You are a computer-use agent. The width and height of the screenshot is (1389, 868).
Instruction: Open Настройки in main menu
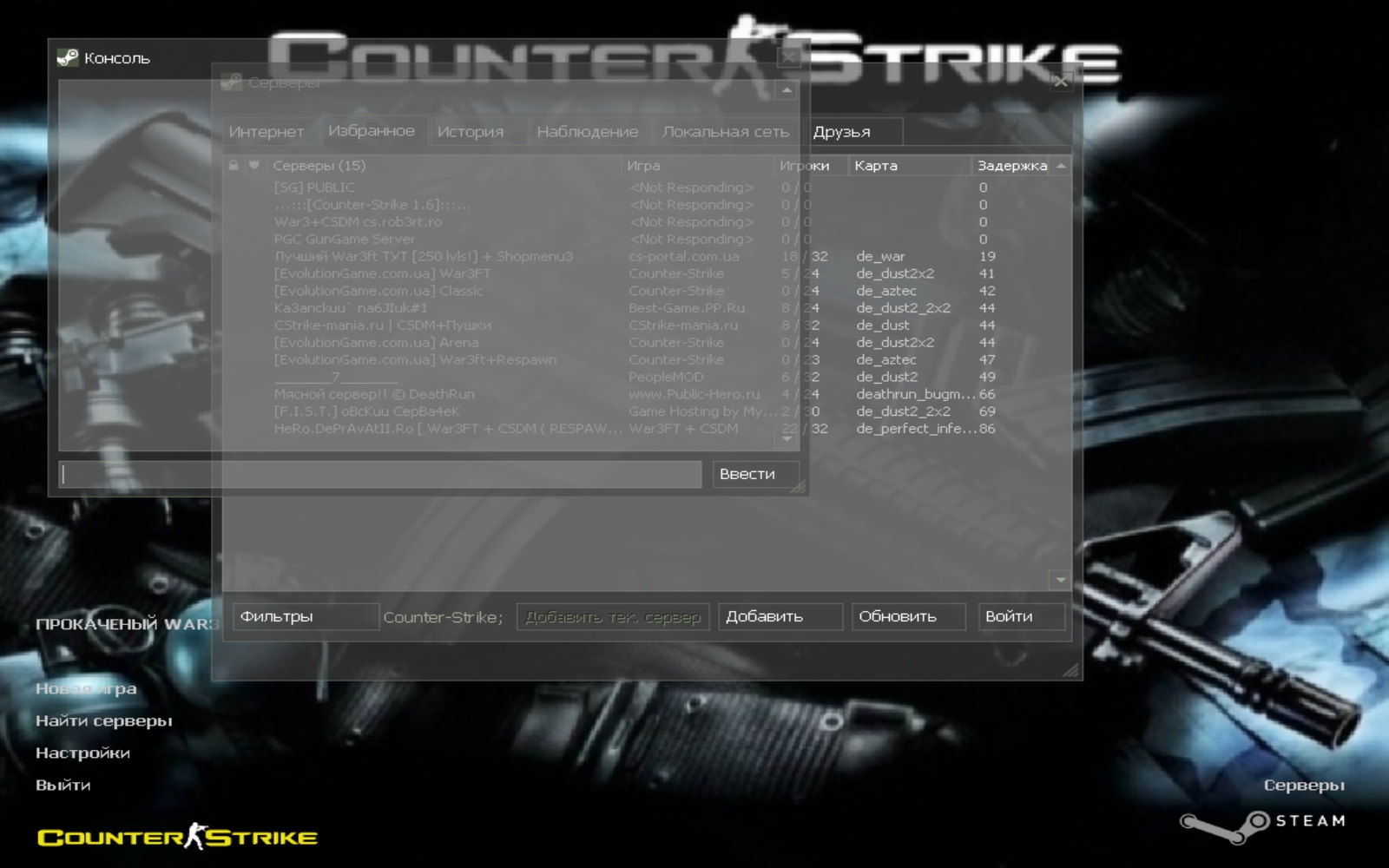point(83,753)
